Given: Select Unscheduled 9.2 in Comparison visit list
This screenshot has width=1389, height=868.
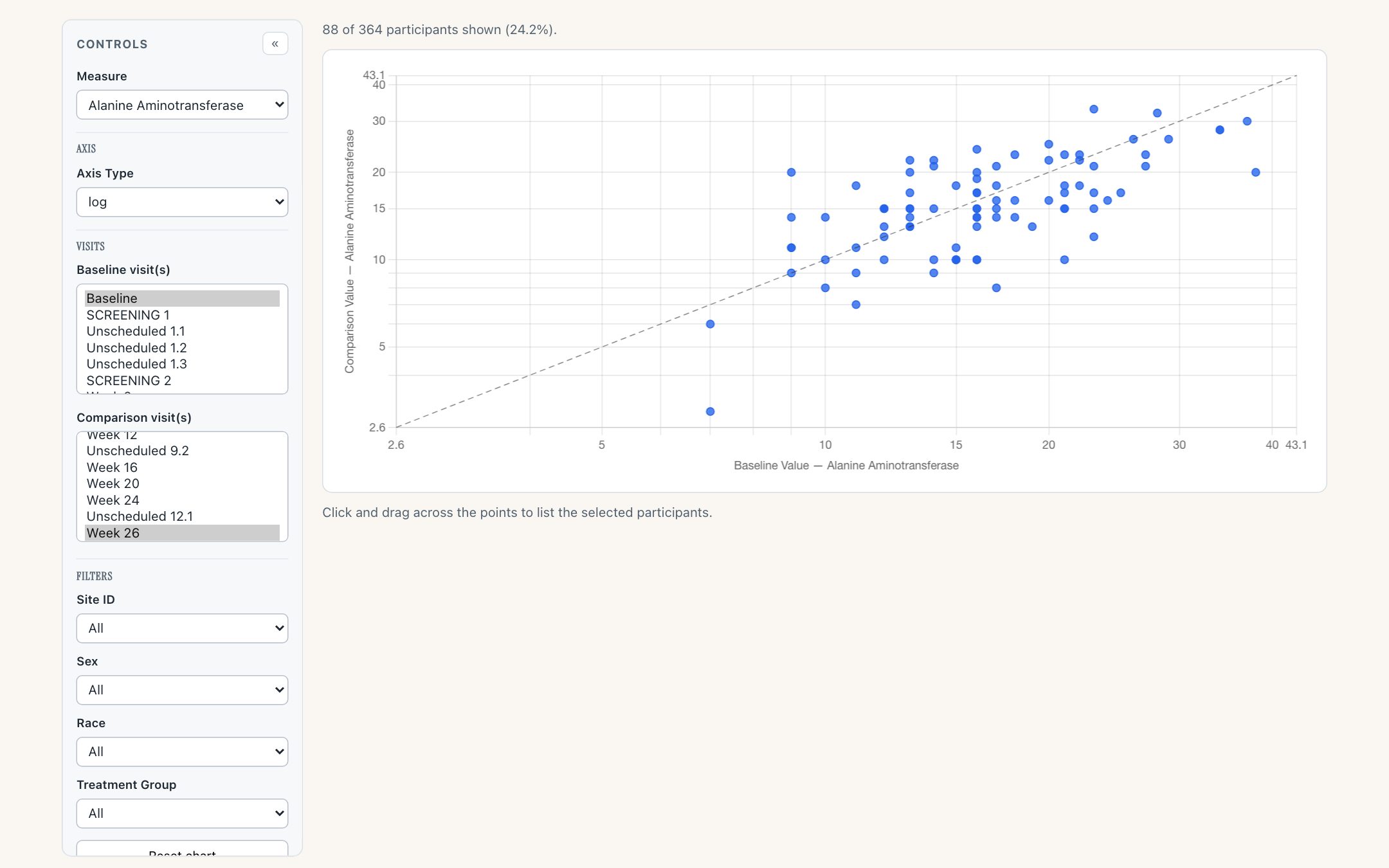Looking at the screenshot, I should [x=182, y=451].
